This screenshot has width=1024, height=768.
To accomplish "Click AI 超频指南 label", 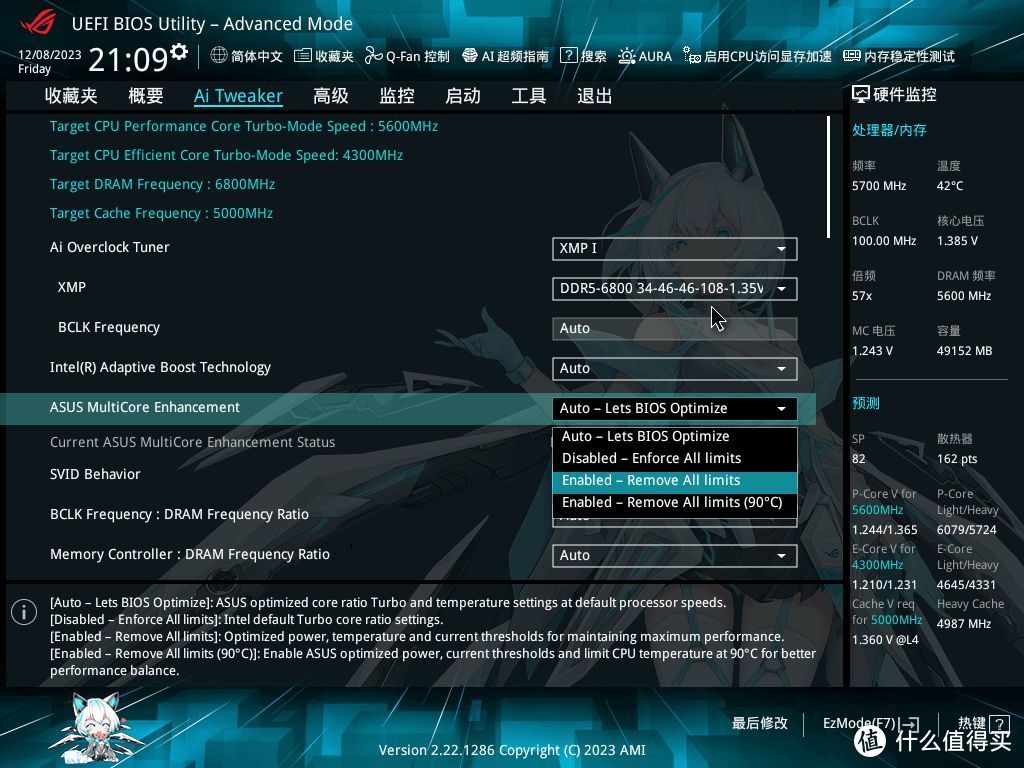I will (515, 57).
